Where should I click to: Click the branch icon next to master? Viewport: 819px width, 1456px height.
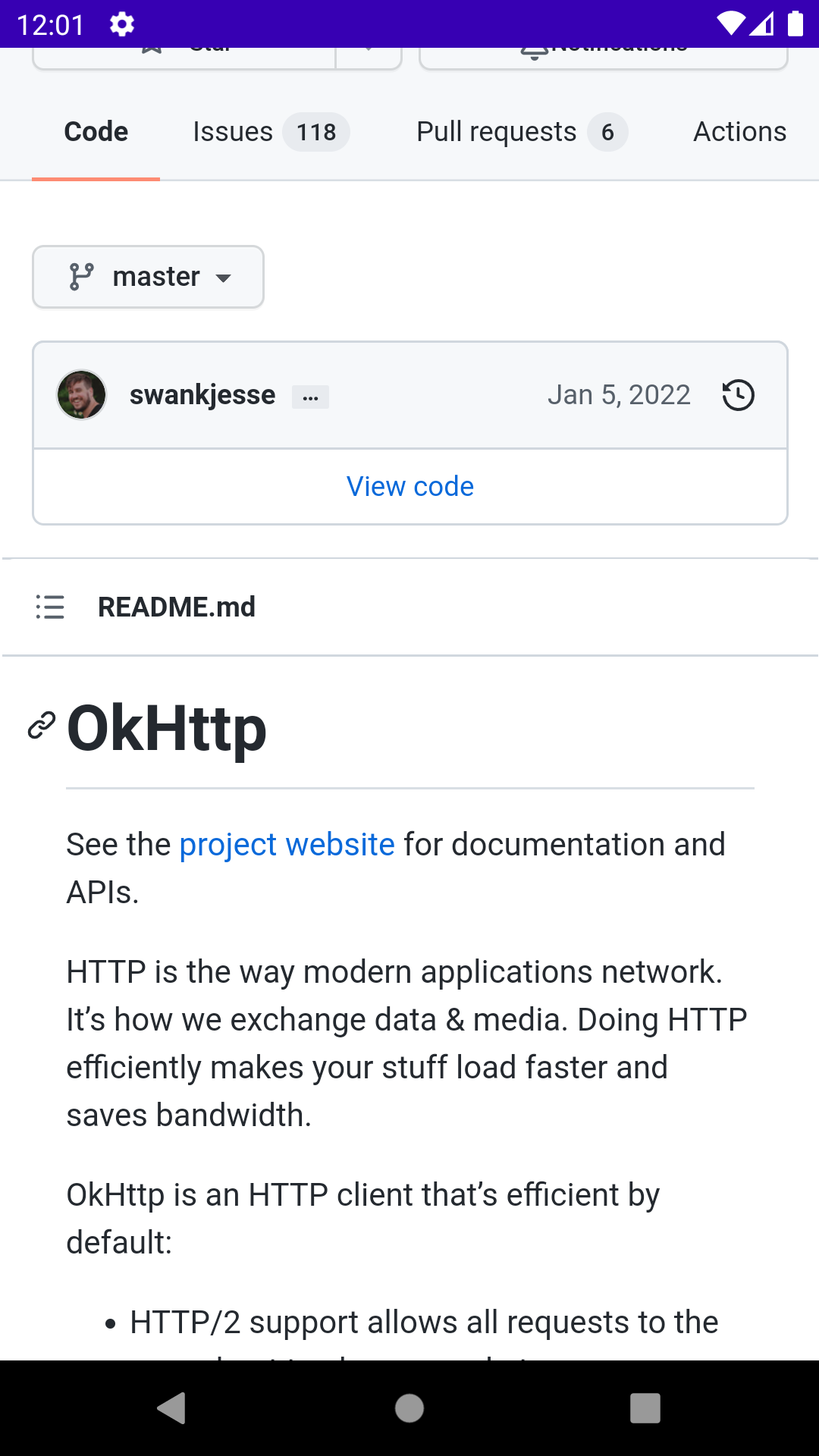(81, 277)
